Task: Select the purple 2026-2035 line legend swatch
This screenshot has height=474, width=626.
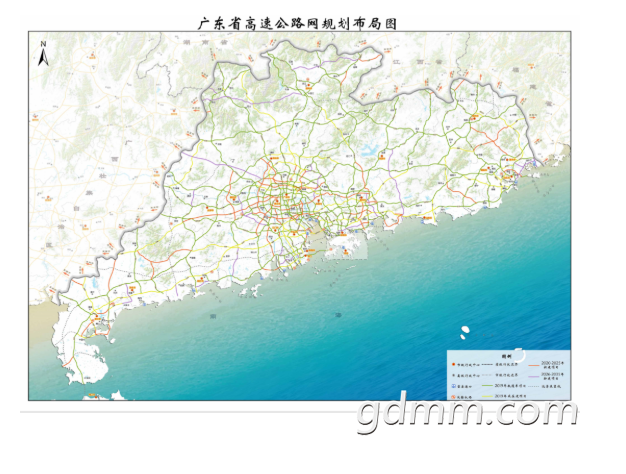Action: tap(534, 377)
